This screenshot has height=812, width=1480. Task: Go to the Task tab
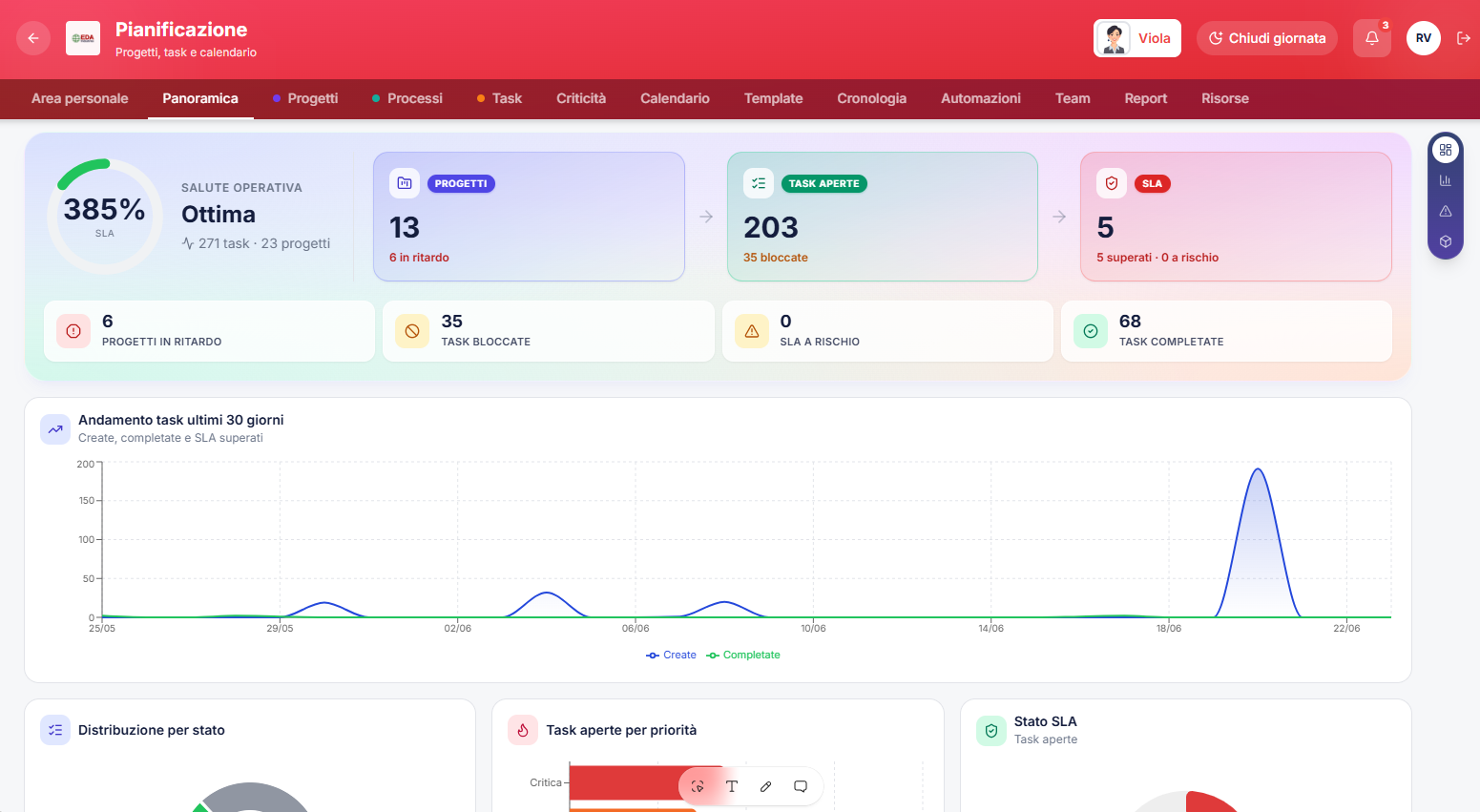click(x=499, y=98)
